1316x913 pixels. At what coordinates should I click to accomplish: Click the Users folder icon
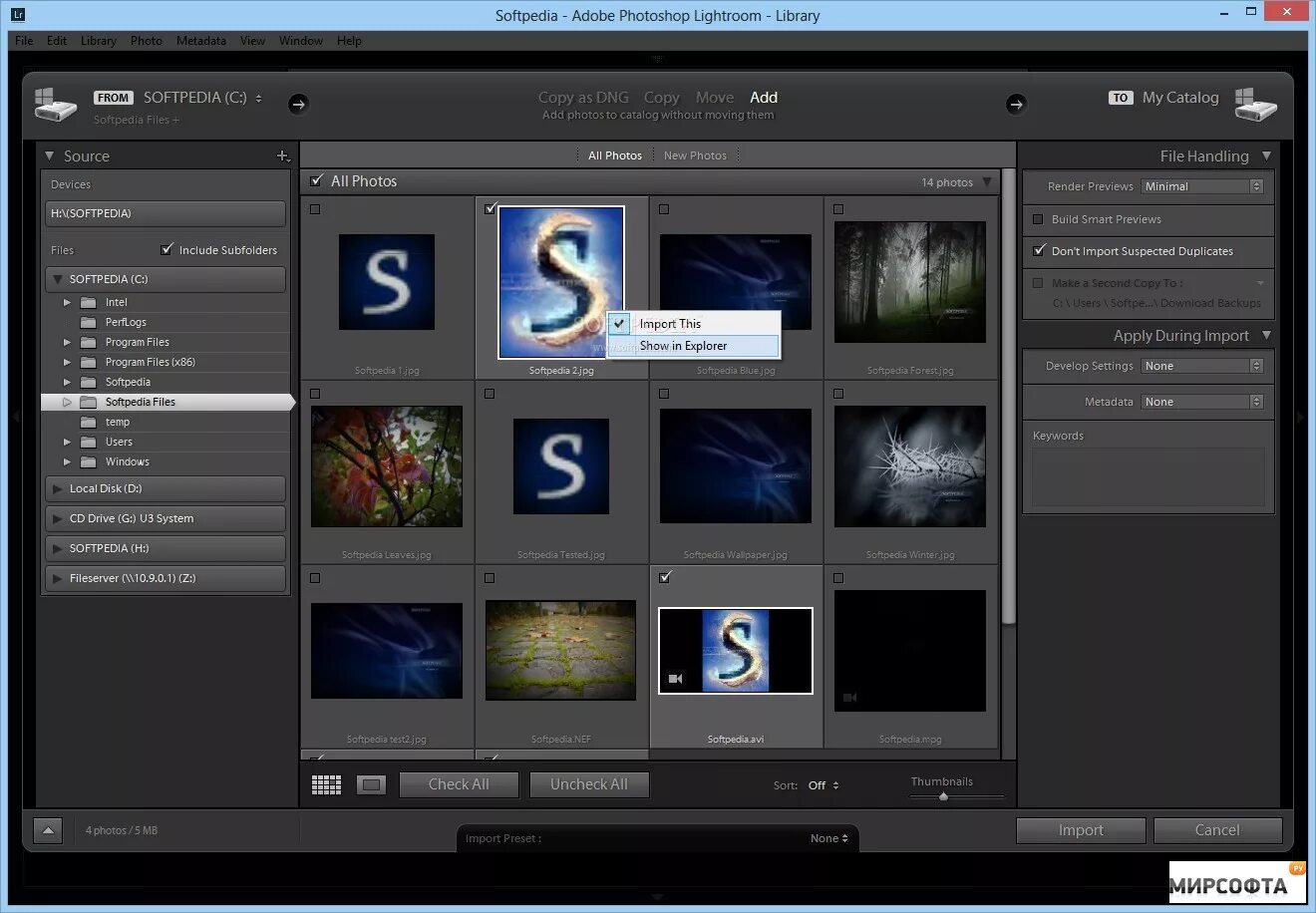click(89, 442)
